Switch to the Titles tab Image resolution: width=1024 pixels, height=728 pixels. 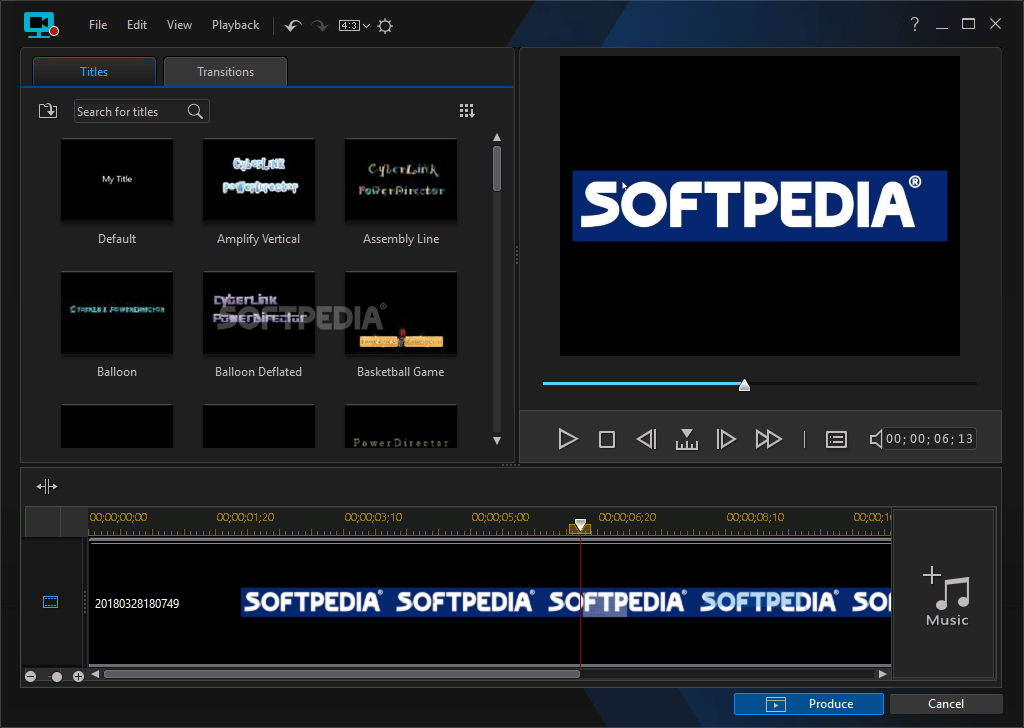(94, 72)
